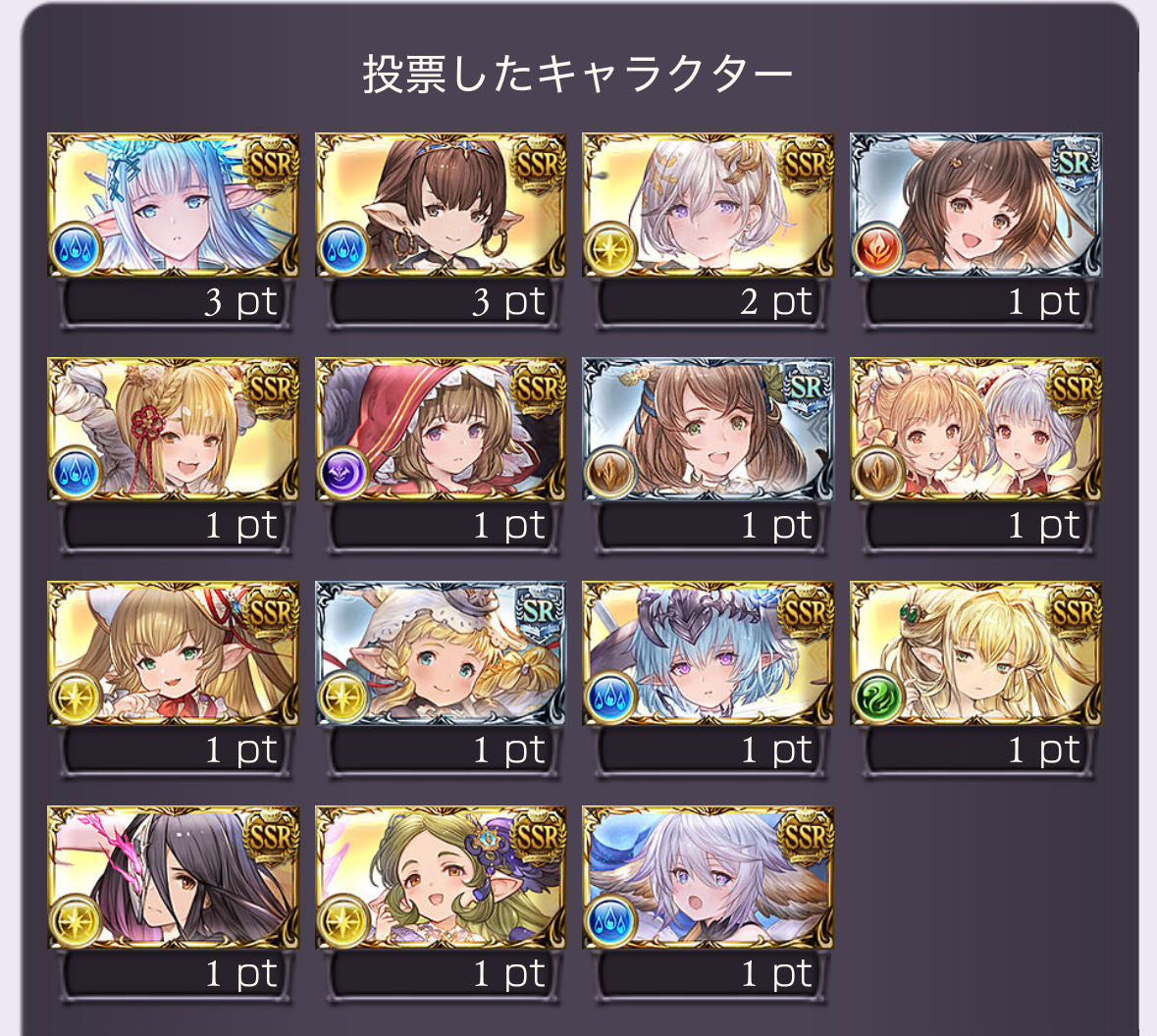Click the SR badge on white-hat blonde card
The image size is (1157, 1036).
540,612
